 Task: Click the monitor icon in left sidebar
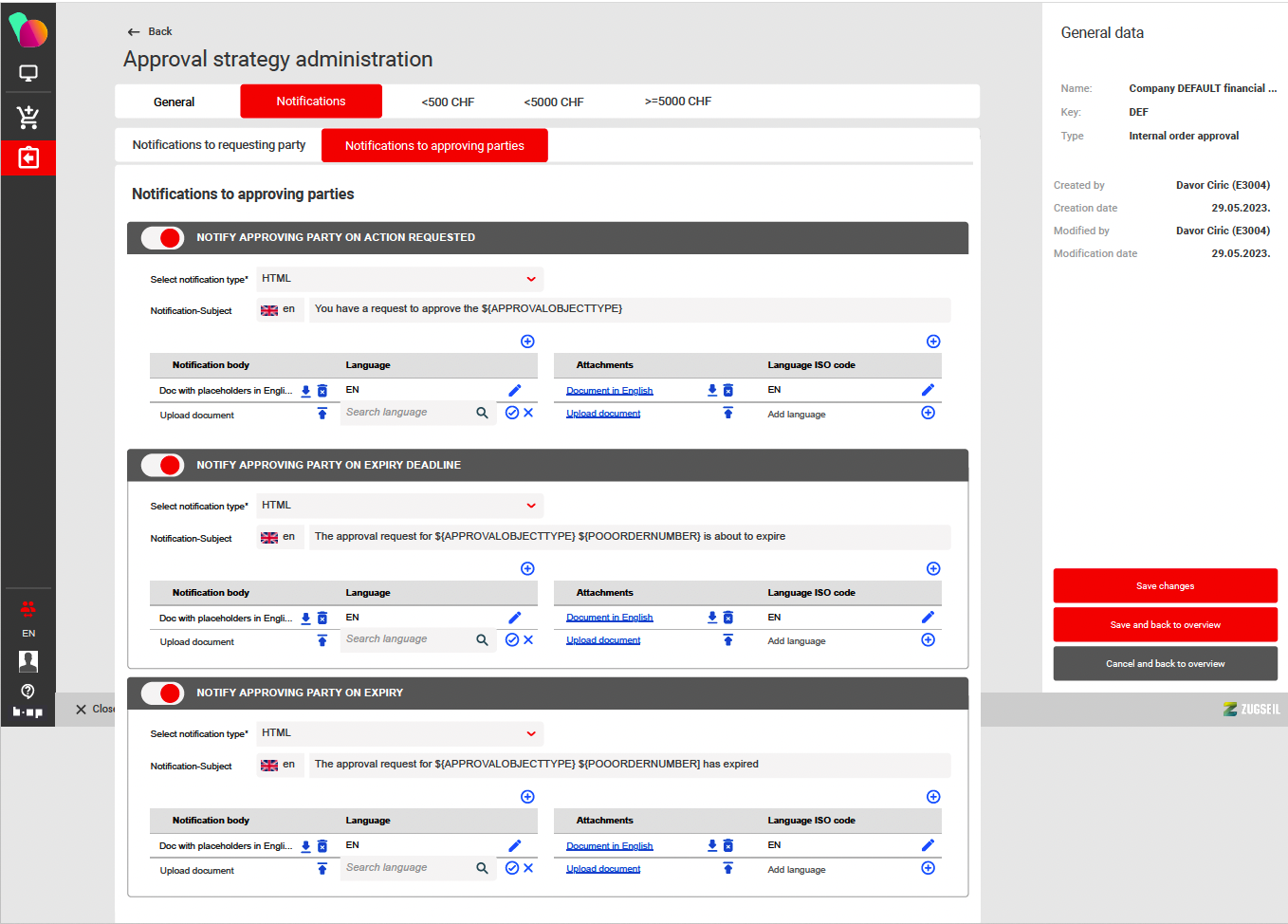[x=28, y=73]
